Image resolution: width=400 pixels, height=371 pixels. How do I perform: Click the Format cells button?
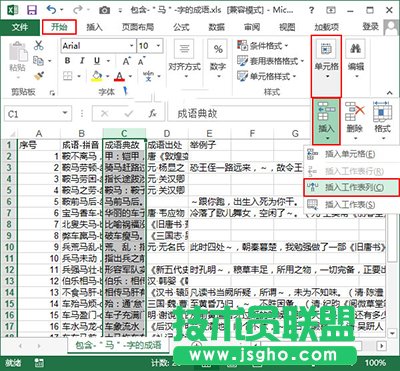[382, 121]
